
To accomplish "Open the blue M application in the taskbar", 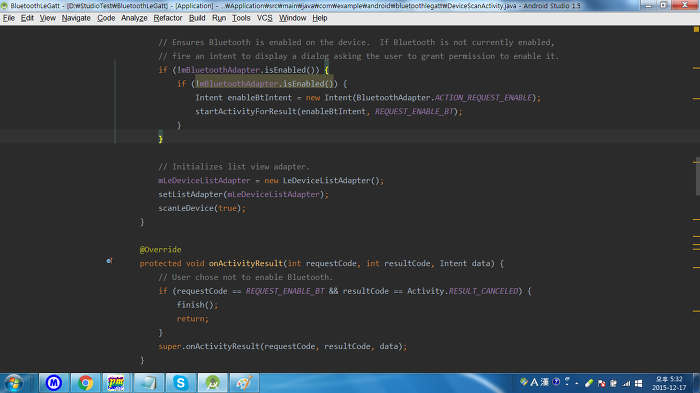I will tap(54, 383).
